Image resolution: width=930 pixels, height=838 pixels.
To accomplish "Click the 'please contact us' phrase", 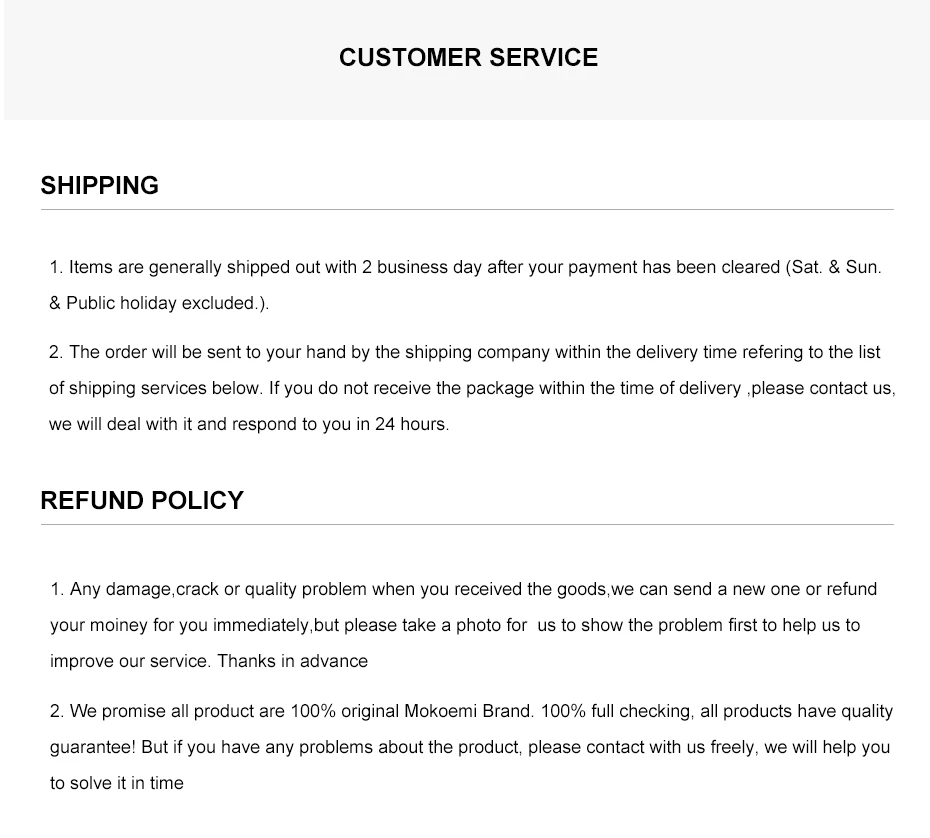I will 820,389.
